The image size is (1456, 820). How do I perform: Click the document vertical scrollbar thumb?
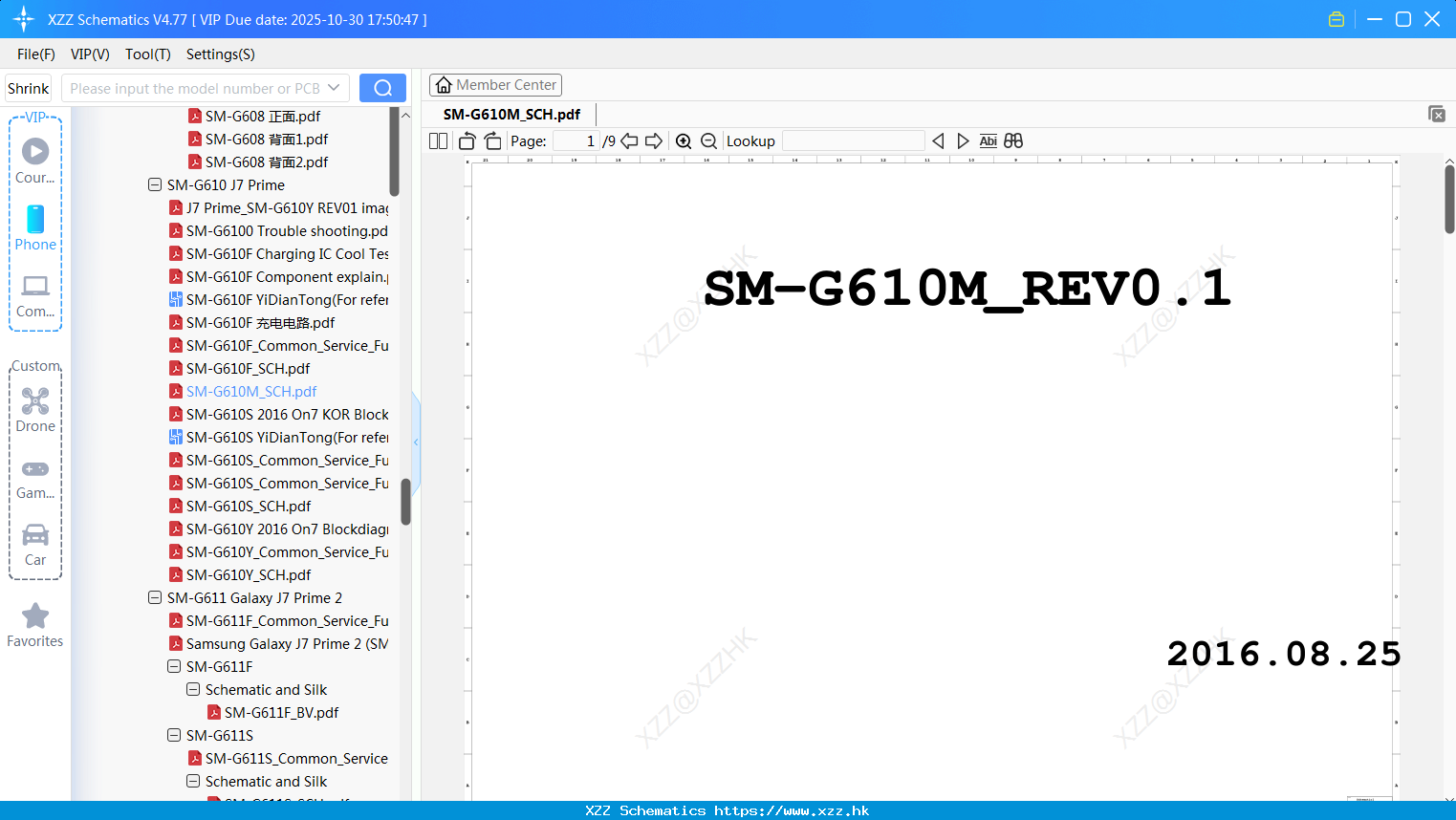pos(1449,199)
